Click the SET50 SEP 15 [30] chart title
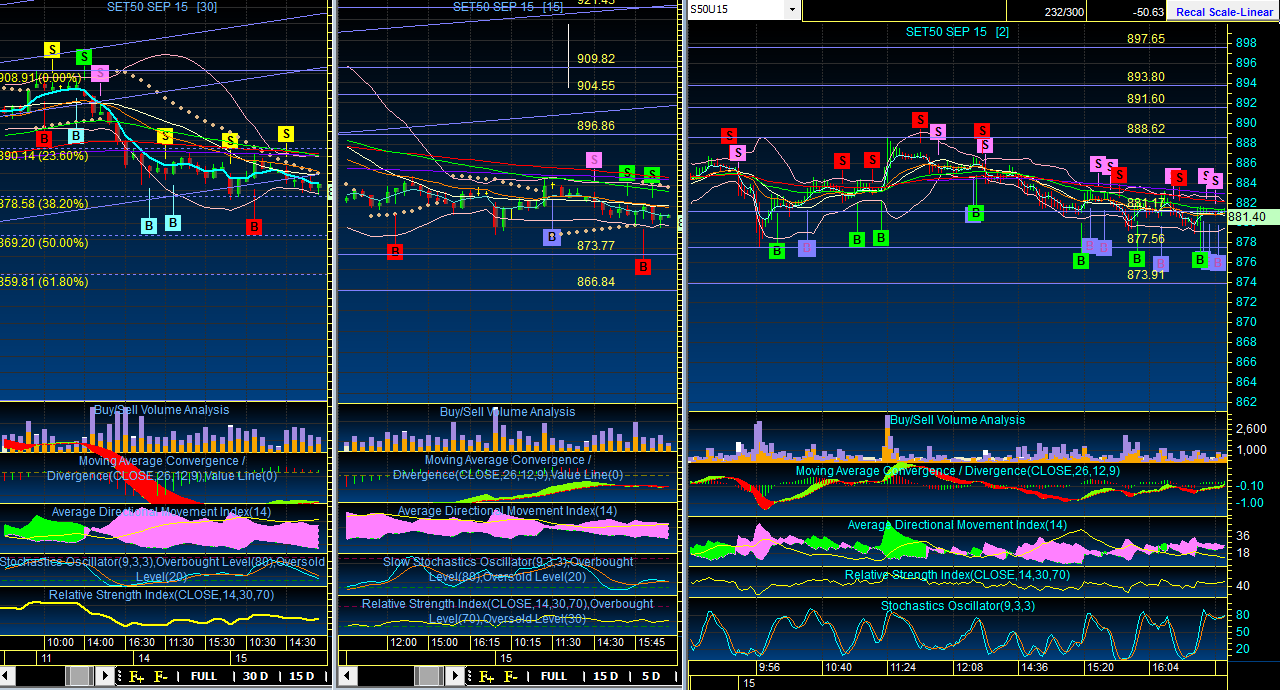The height and width of the screenshot is (690, 1280). click(x=163, y=6)
